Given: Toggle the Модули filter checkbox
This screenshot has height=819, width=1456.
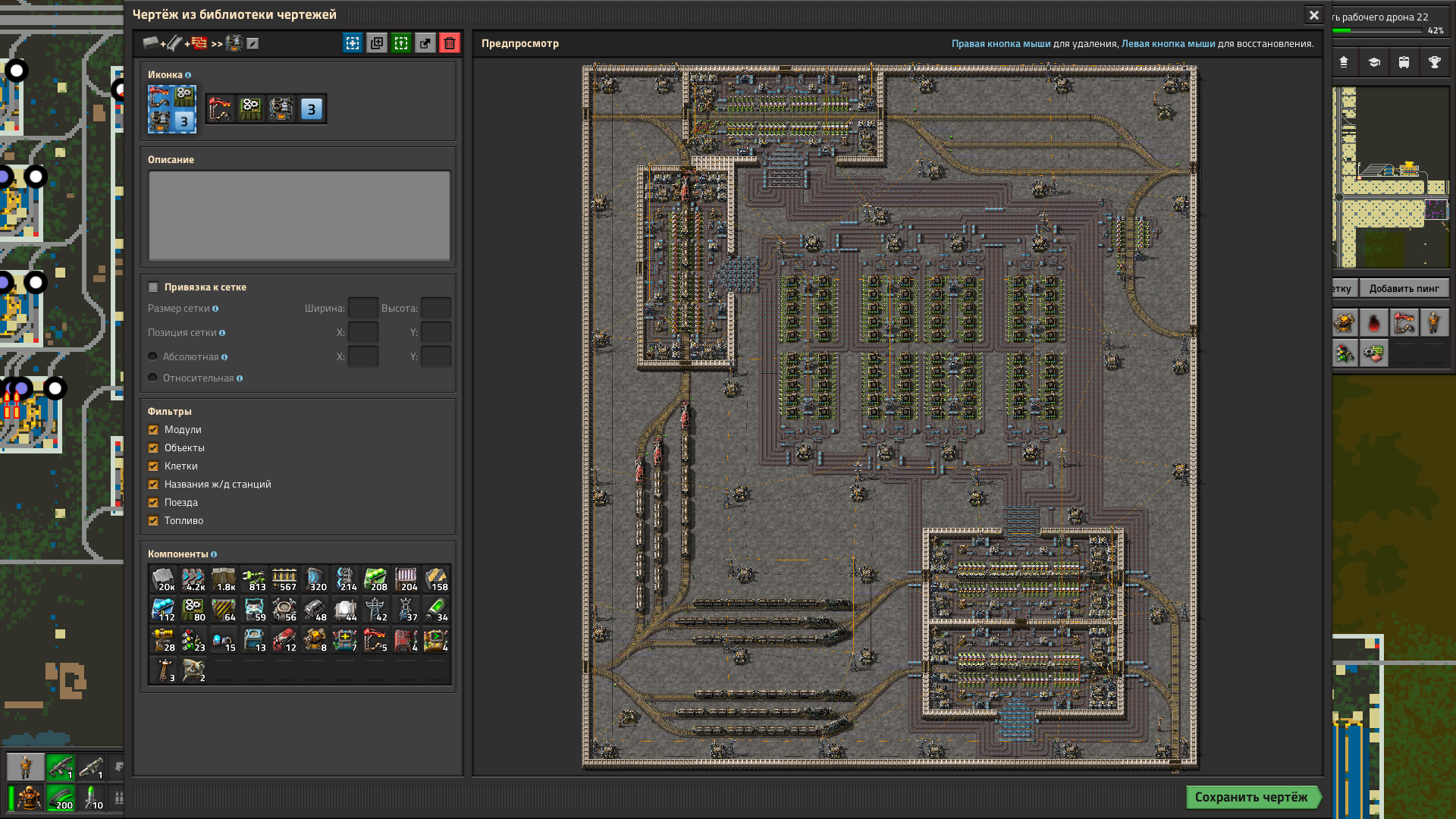Looking at the screenshot, I should tap(153, 430).
